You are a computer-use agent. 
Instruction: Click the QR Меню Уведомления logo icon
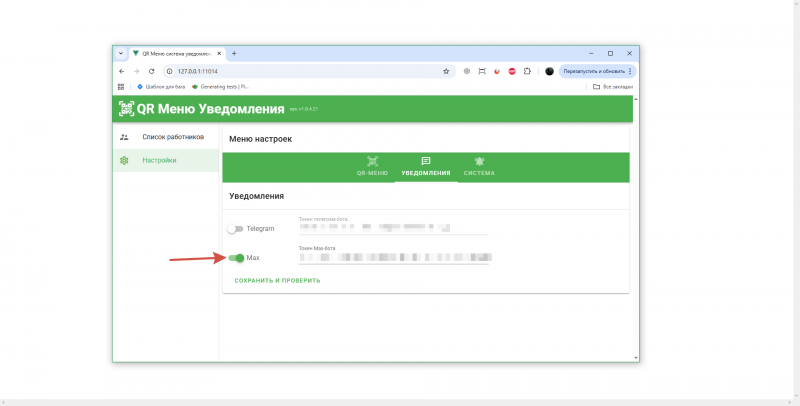[x=126, y=109]
